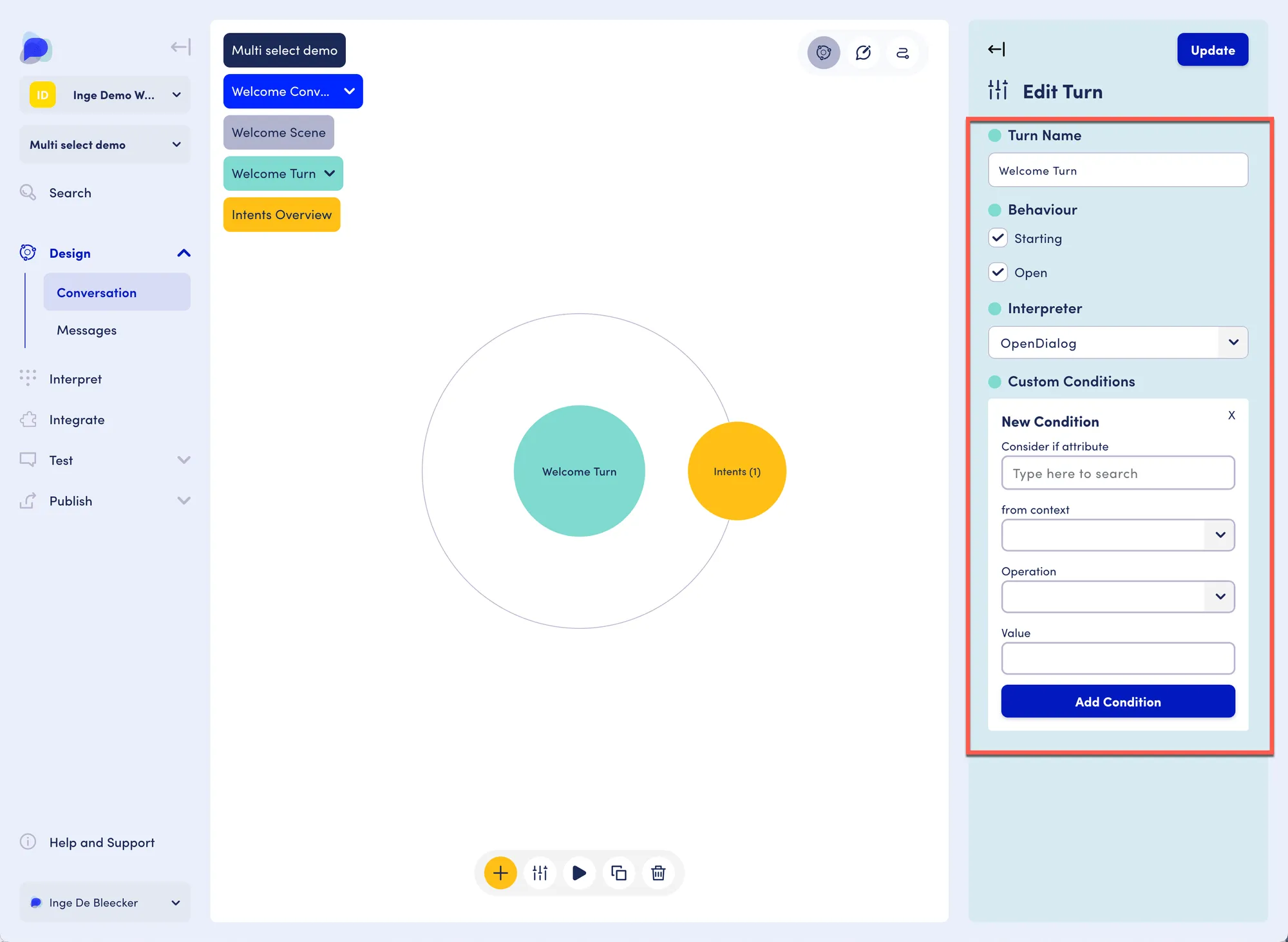The width and height of the screenshot is (1288, 942).
Task: Click the Test chat icon
Action: tap(28, 460)
